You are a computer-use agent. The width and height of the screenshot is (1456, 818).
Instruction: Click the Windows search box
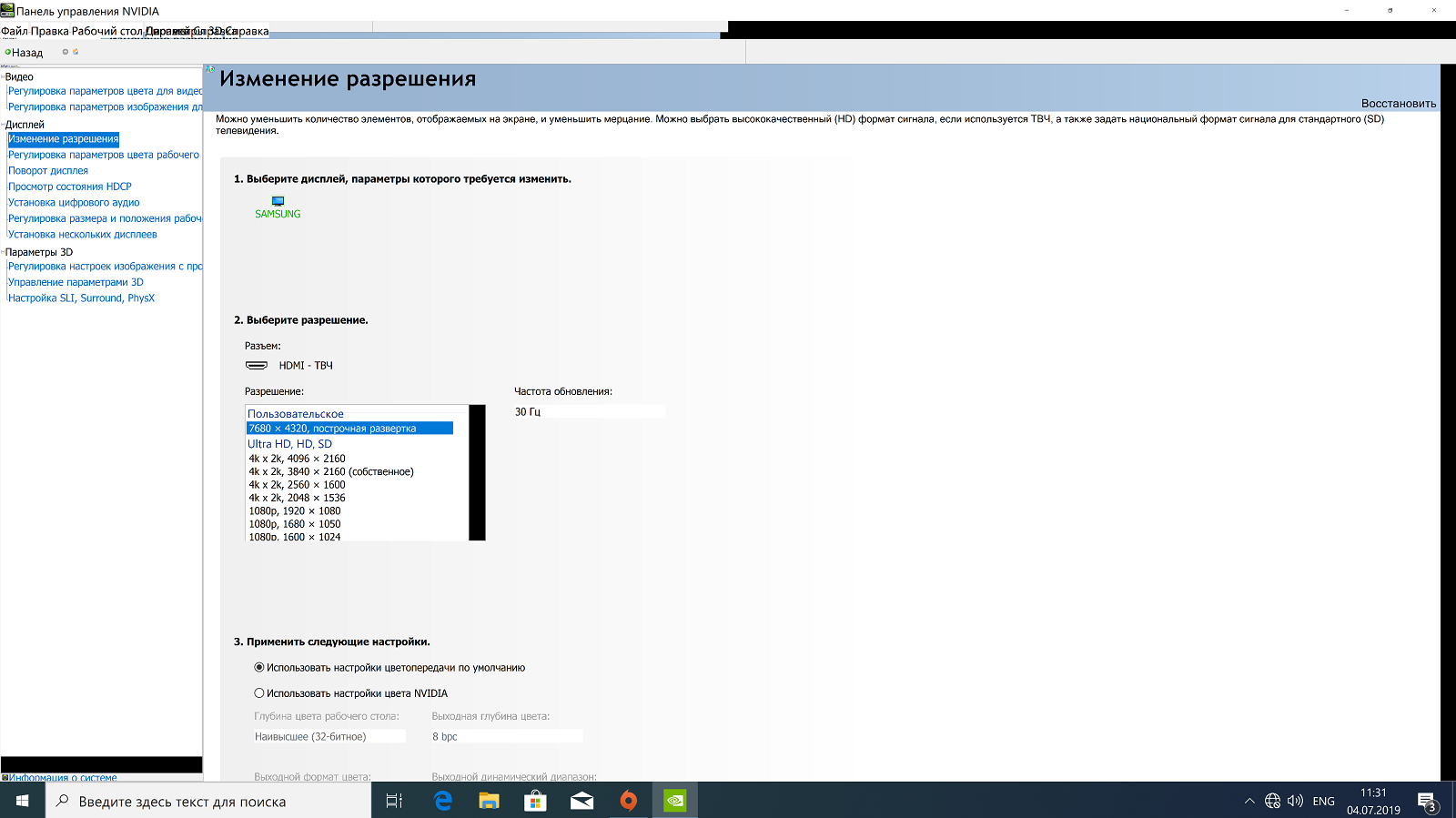click(209, 801)
